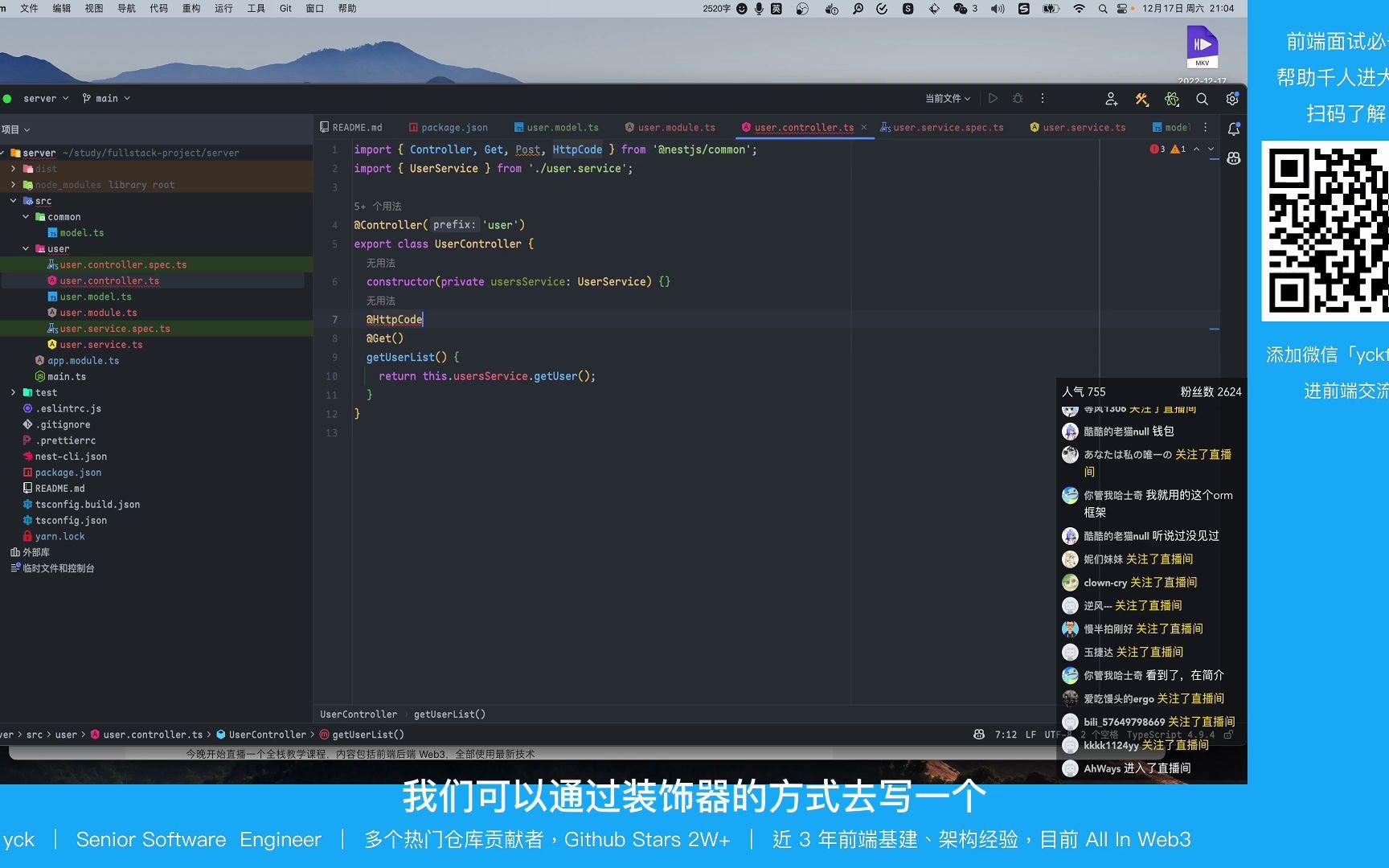
Task: Click the build tools hammer icon
Action: (1141, 99)
